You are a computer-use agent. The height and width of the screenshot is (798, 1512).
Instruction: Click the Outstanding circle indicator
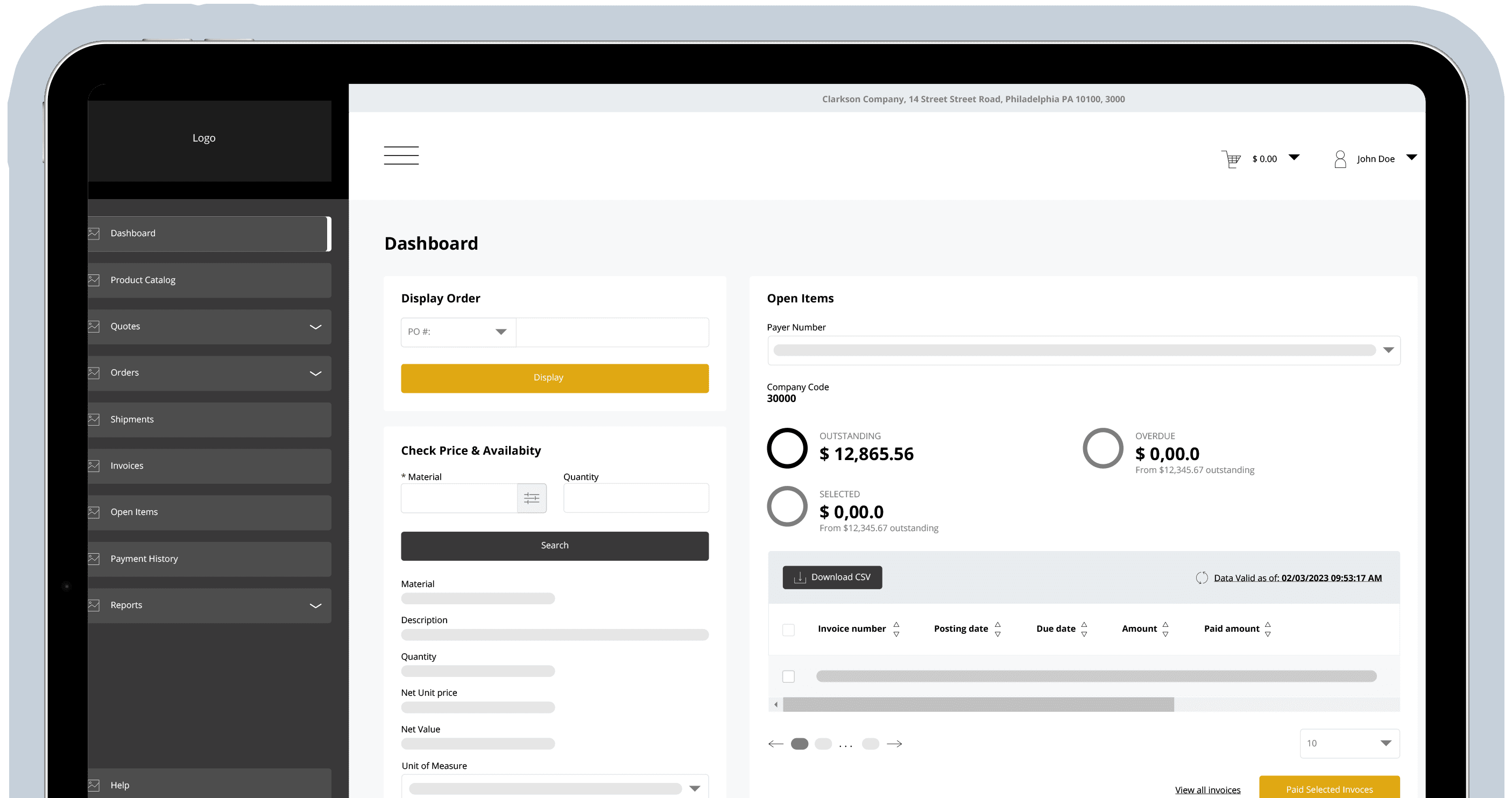[x=787, y=448]
